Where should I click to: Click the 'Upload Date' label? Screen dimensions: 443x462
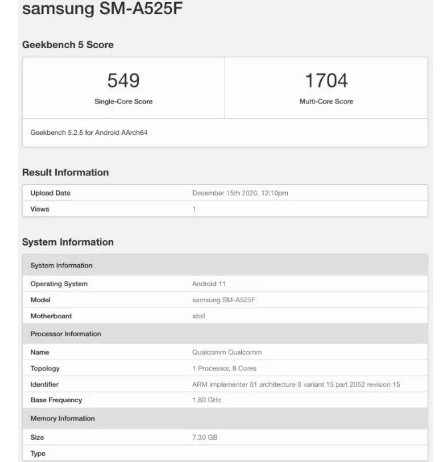click(x=50, y=193)
